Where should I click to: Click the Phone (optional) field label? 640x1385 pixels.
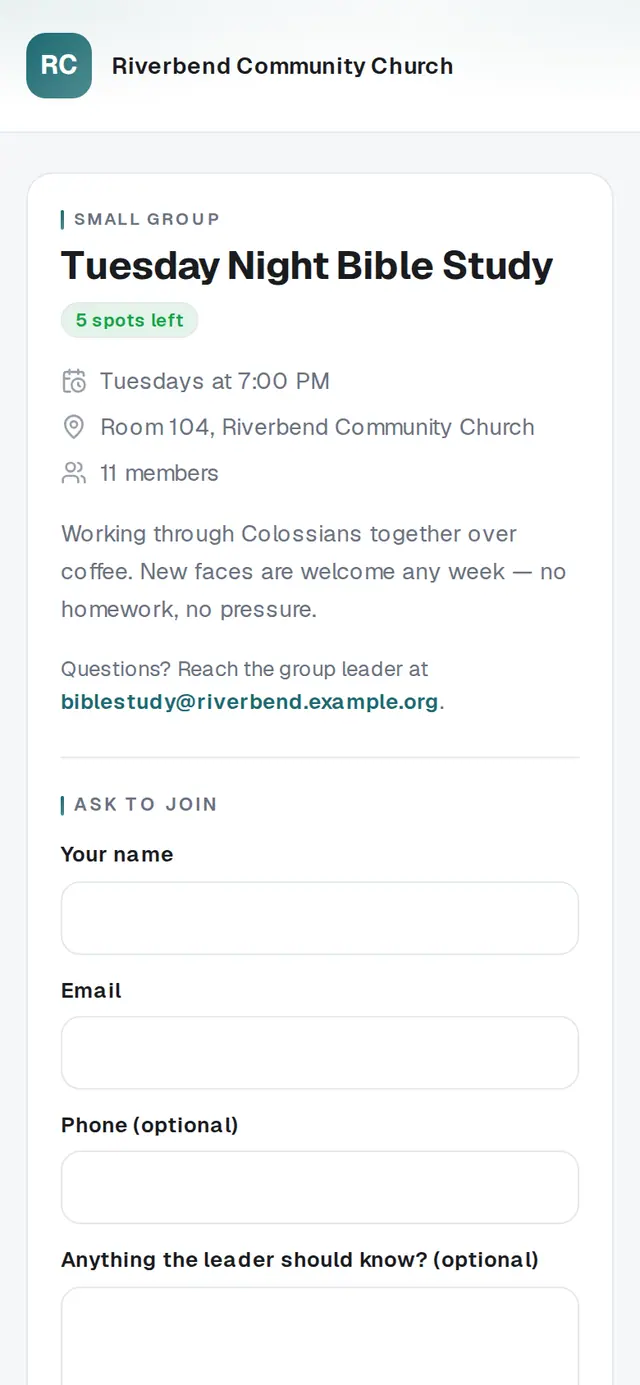(150, 1125)
